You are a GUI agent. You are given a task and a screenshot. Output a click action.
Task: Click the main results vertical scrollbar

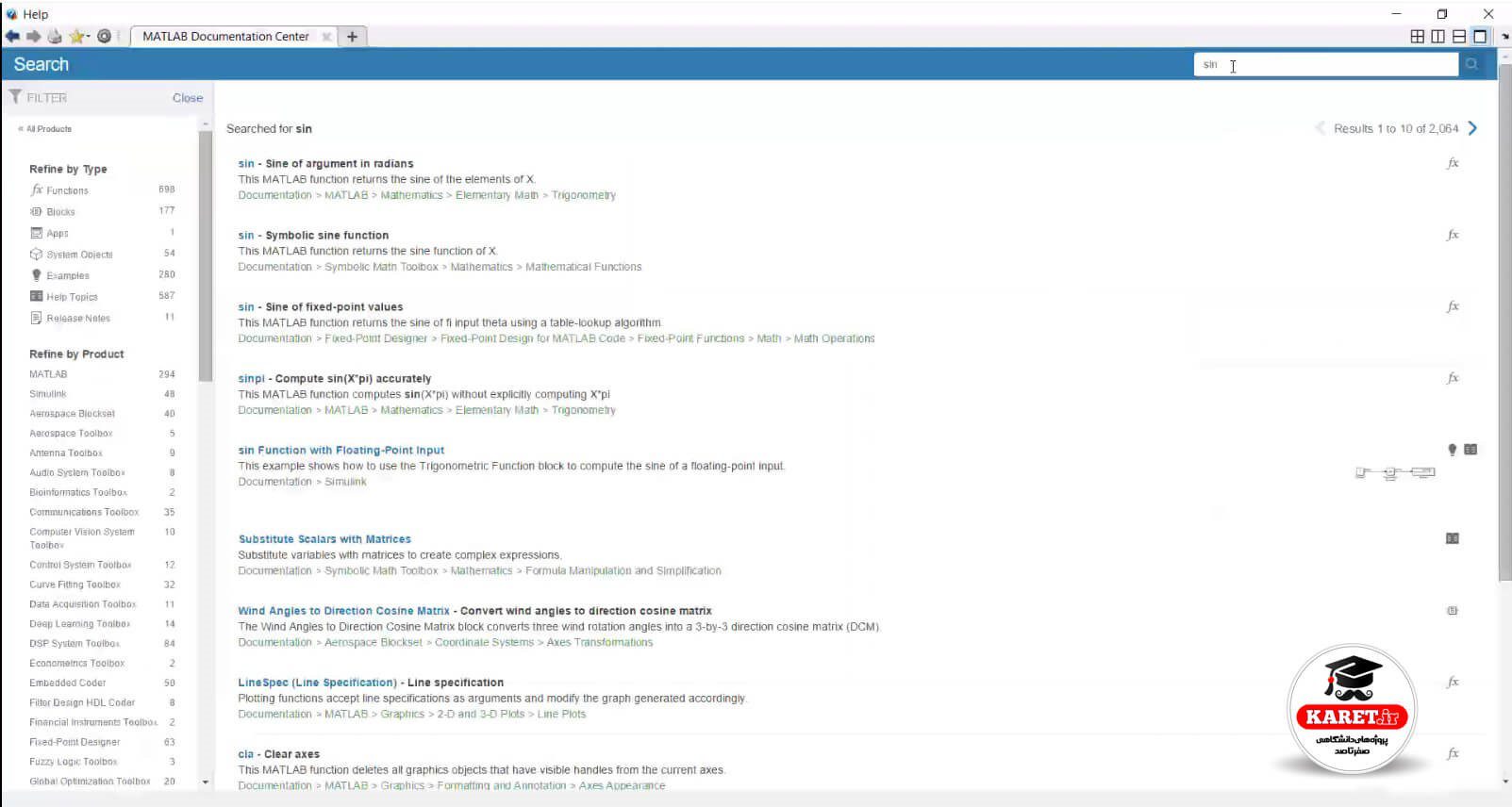point(1504,323)
